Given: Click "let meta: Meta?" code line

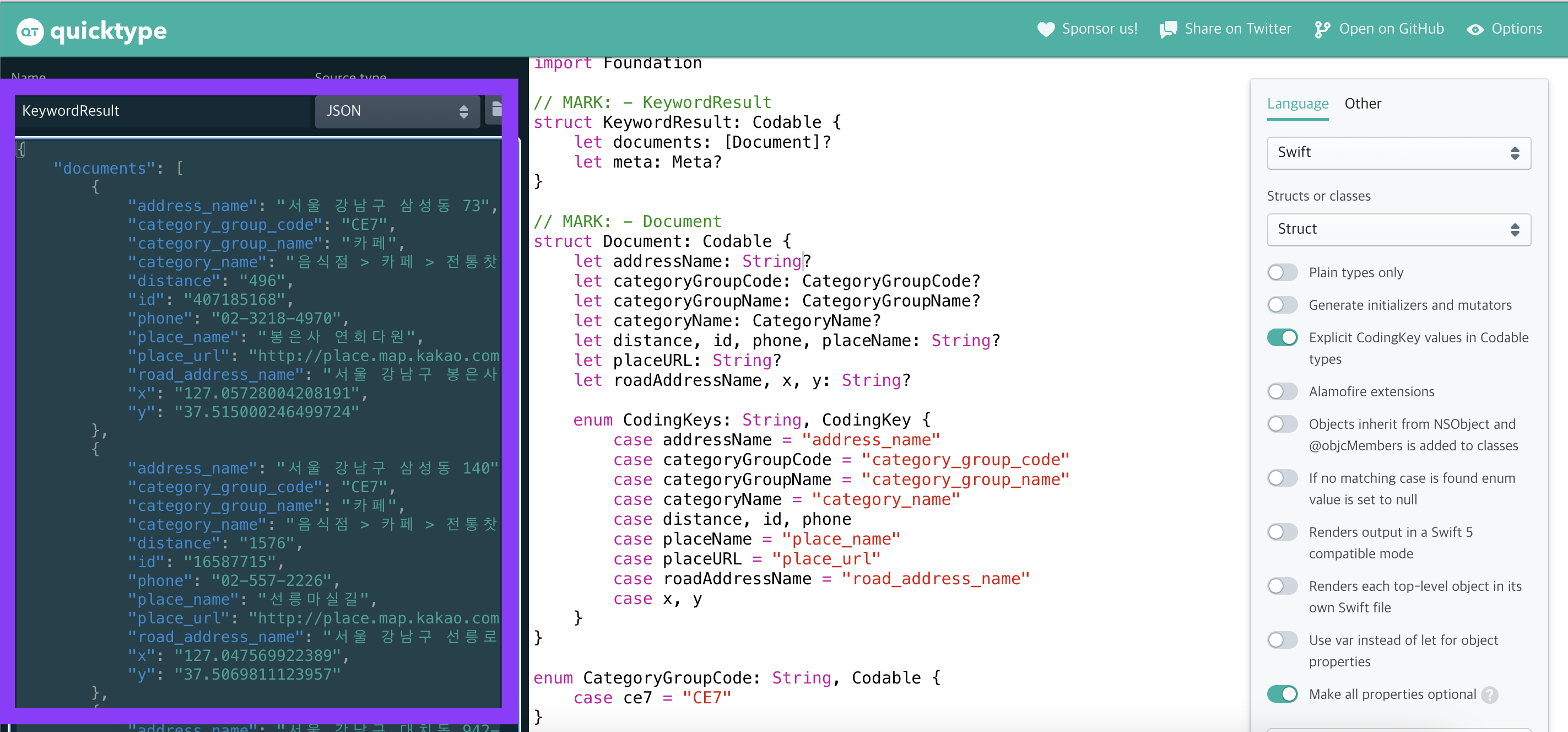Looking at the screenshot, I should pos(648,162).
